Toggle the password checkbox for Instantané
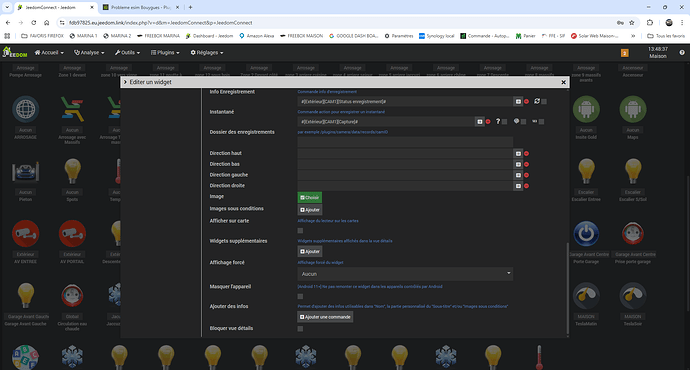This screenshot has width=690, height=370. click(542, 122)
